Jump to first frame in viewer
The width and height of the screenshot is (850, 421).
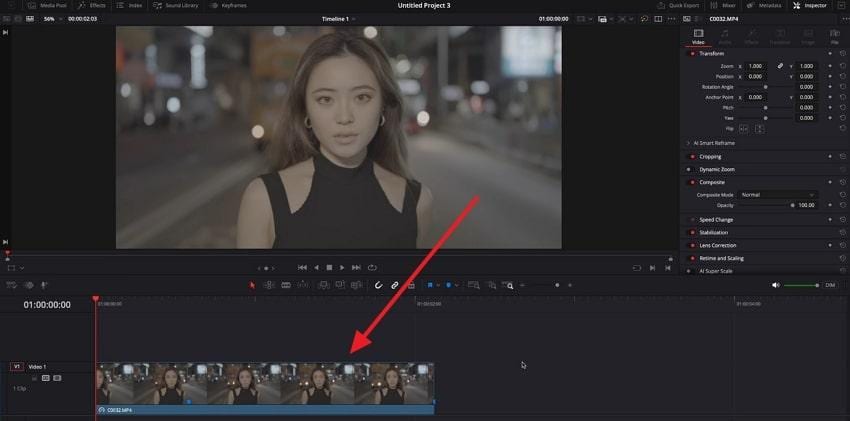point(302,268)
